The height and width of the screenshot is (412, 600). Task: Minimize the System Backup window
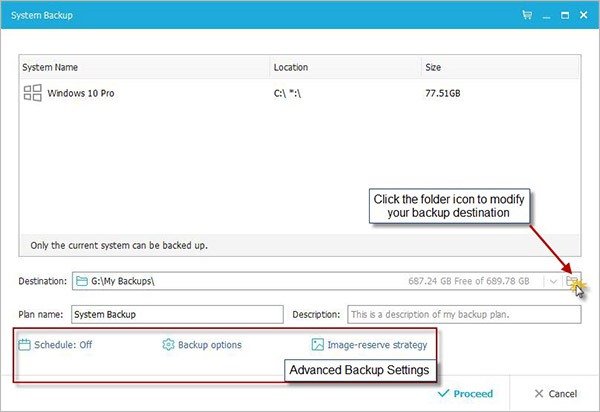coord(546,16)
